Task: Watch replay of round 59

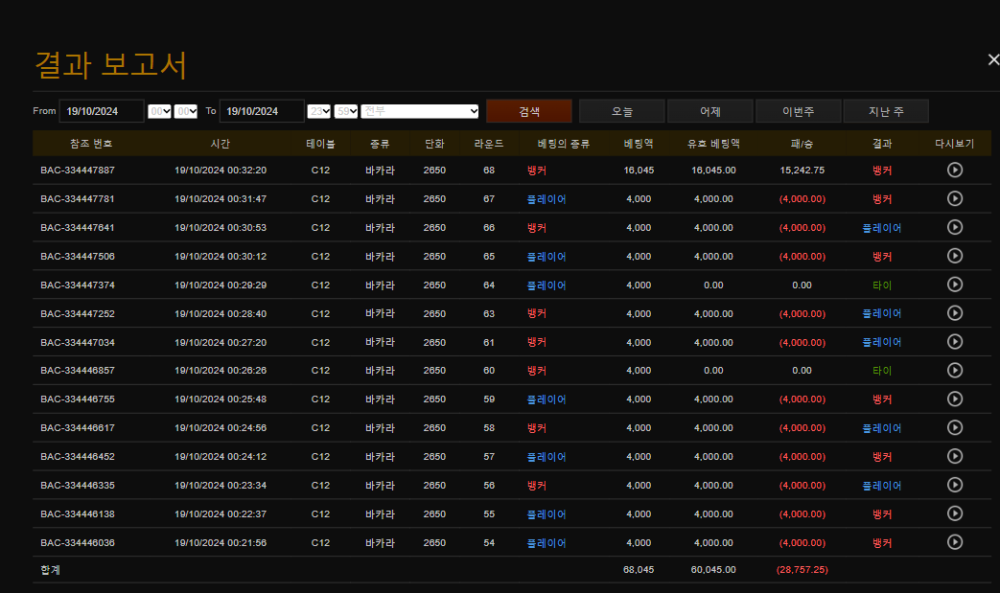Action: (x=954, y=399)
